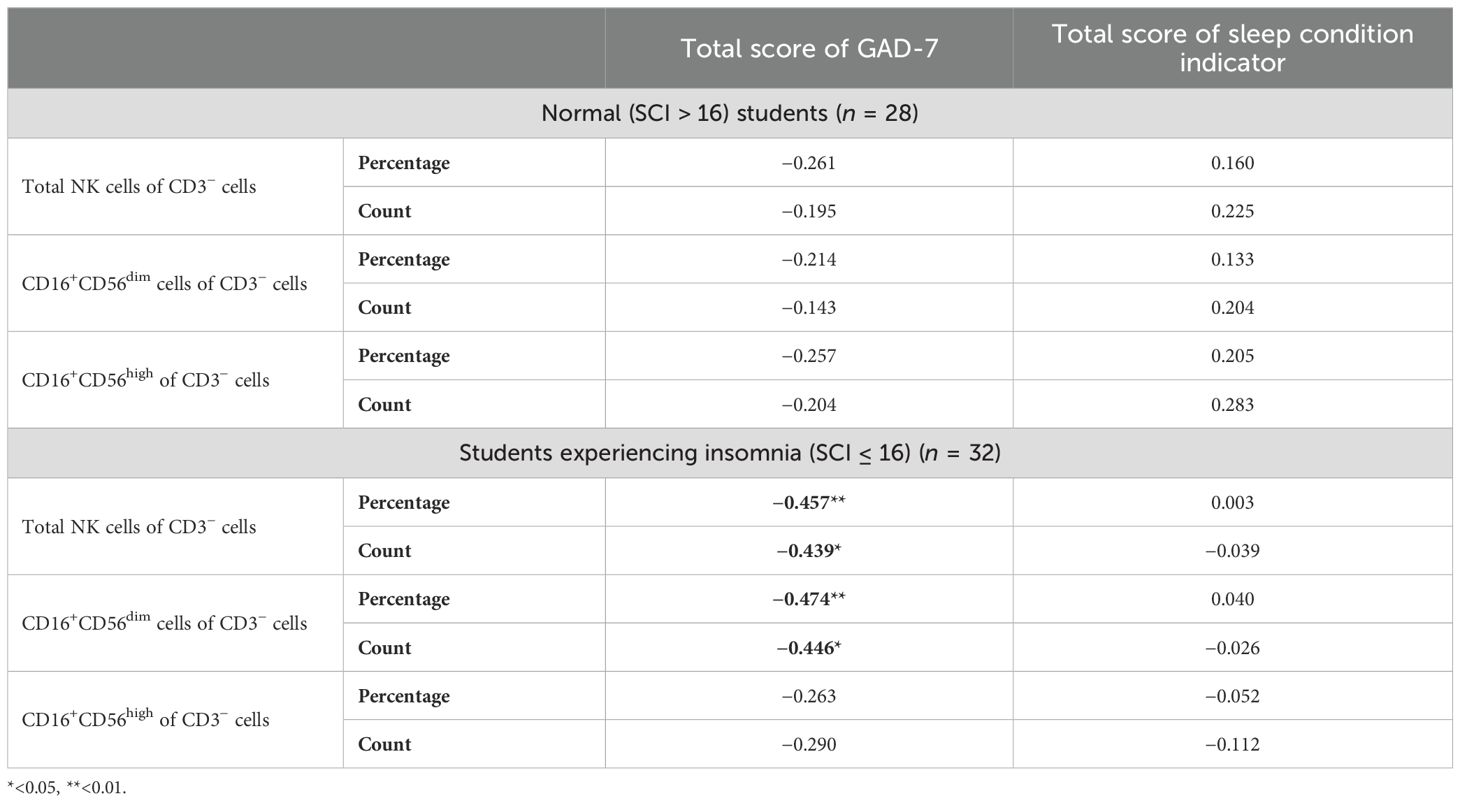Select the −0.474** cell
1460x803 pixels.
(x=809, y=599)
